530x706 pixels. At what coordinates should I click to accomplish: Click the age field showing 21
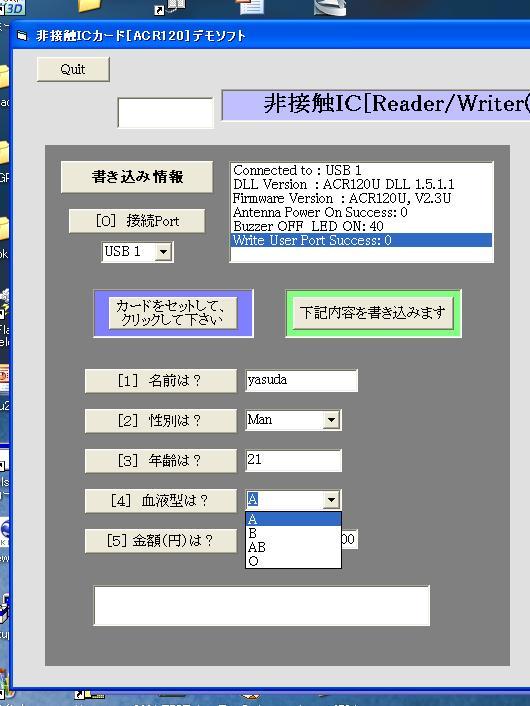(x=293, y=460)
